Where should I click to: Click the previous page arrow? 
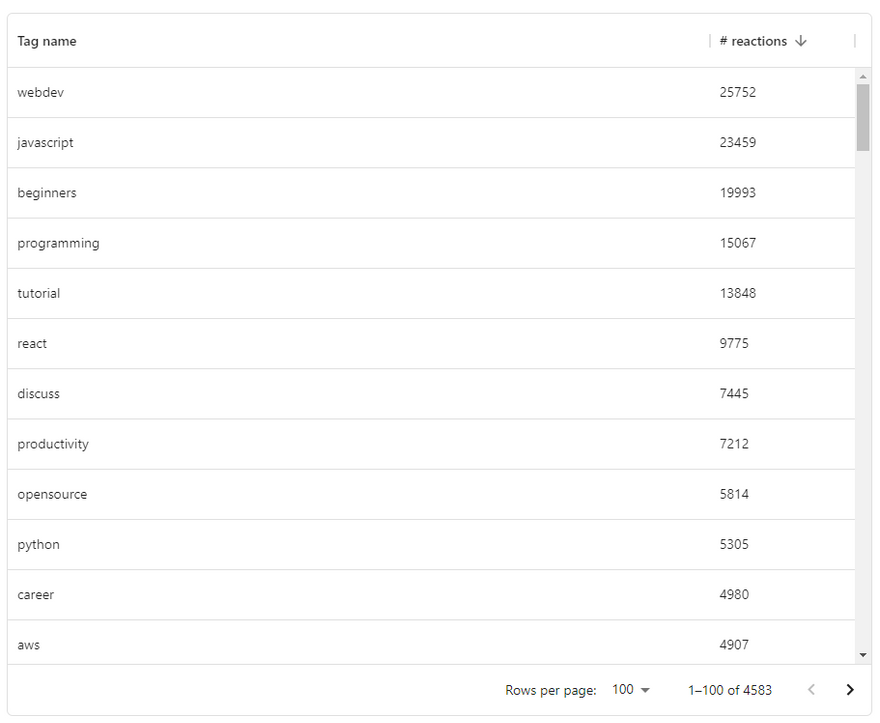point(811,690)
